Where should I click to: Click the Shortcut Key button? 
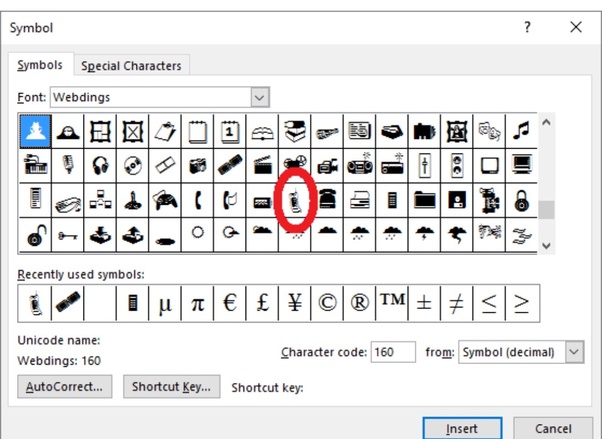coord(171,386)
